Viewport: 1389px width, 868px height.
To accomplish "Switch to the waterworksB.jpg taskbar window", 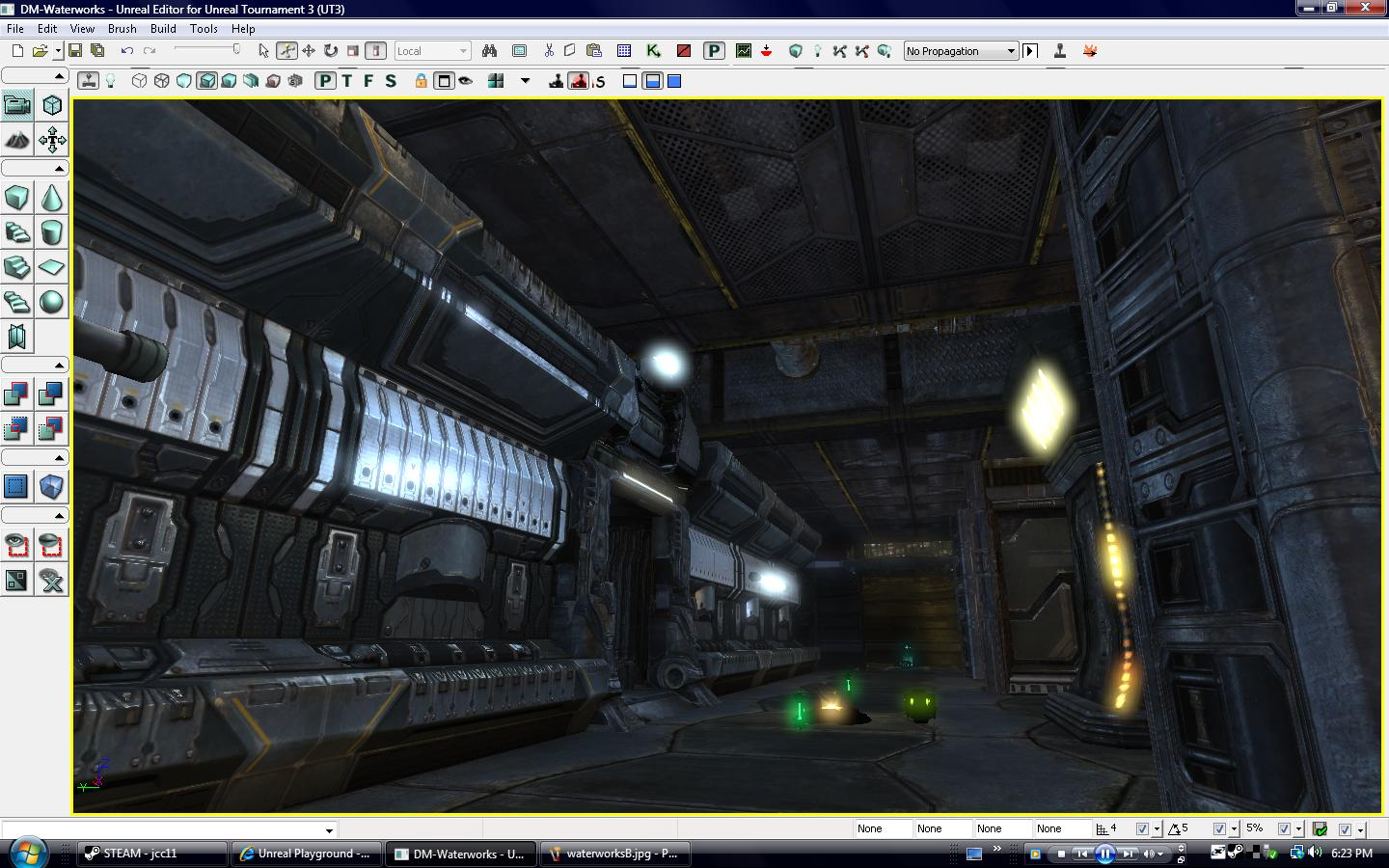I will click(615, 854).
